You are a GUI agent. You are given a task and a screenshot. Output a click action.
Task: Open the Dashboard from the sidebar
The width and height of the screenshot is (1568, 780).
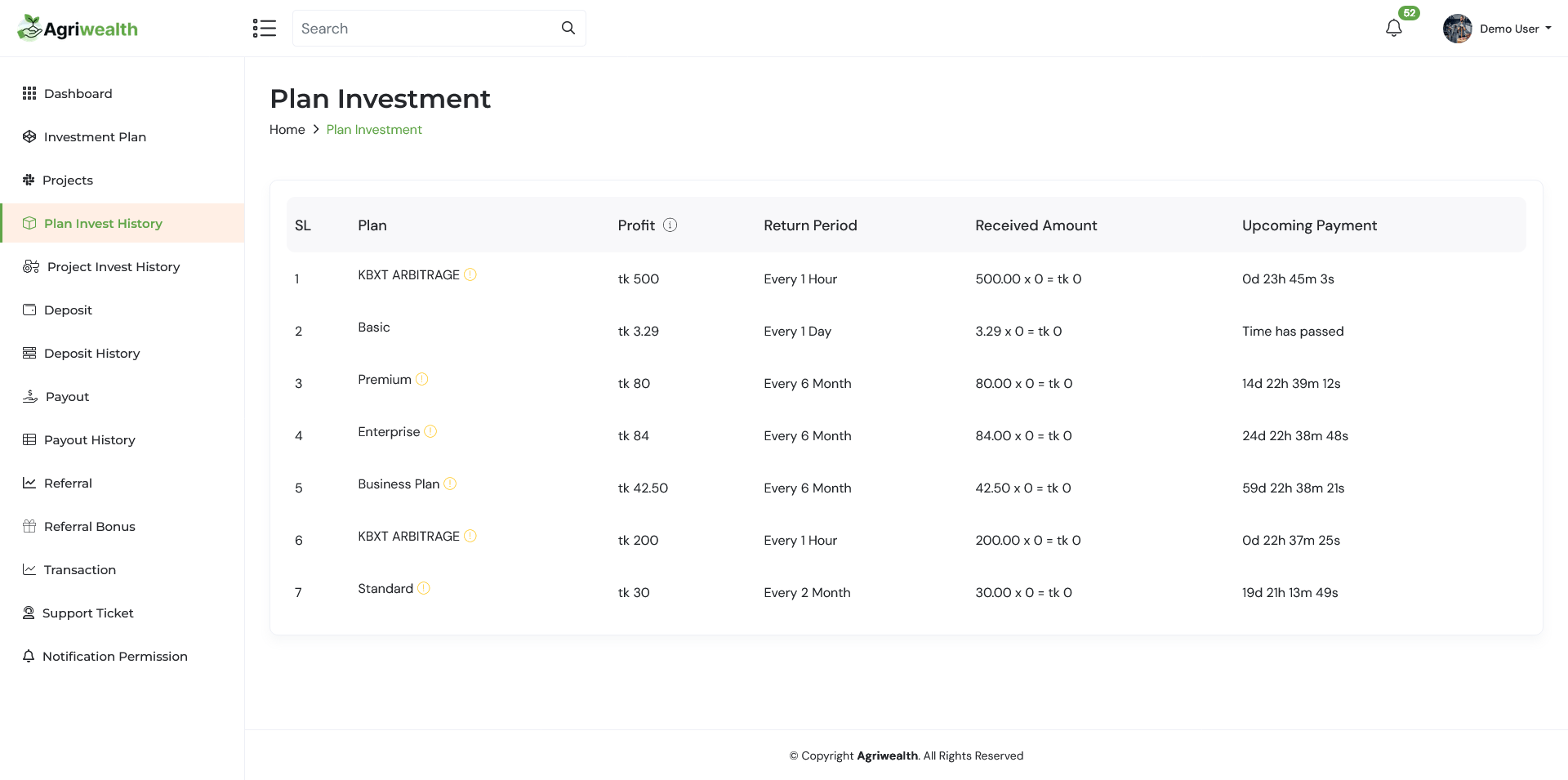click(x=78, y=93)
